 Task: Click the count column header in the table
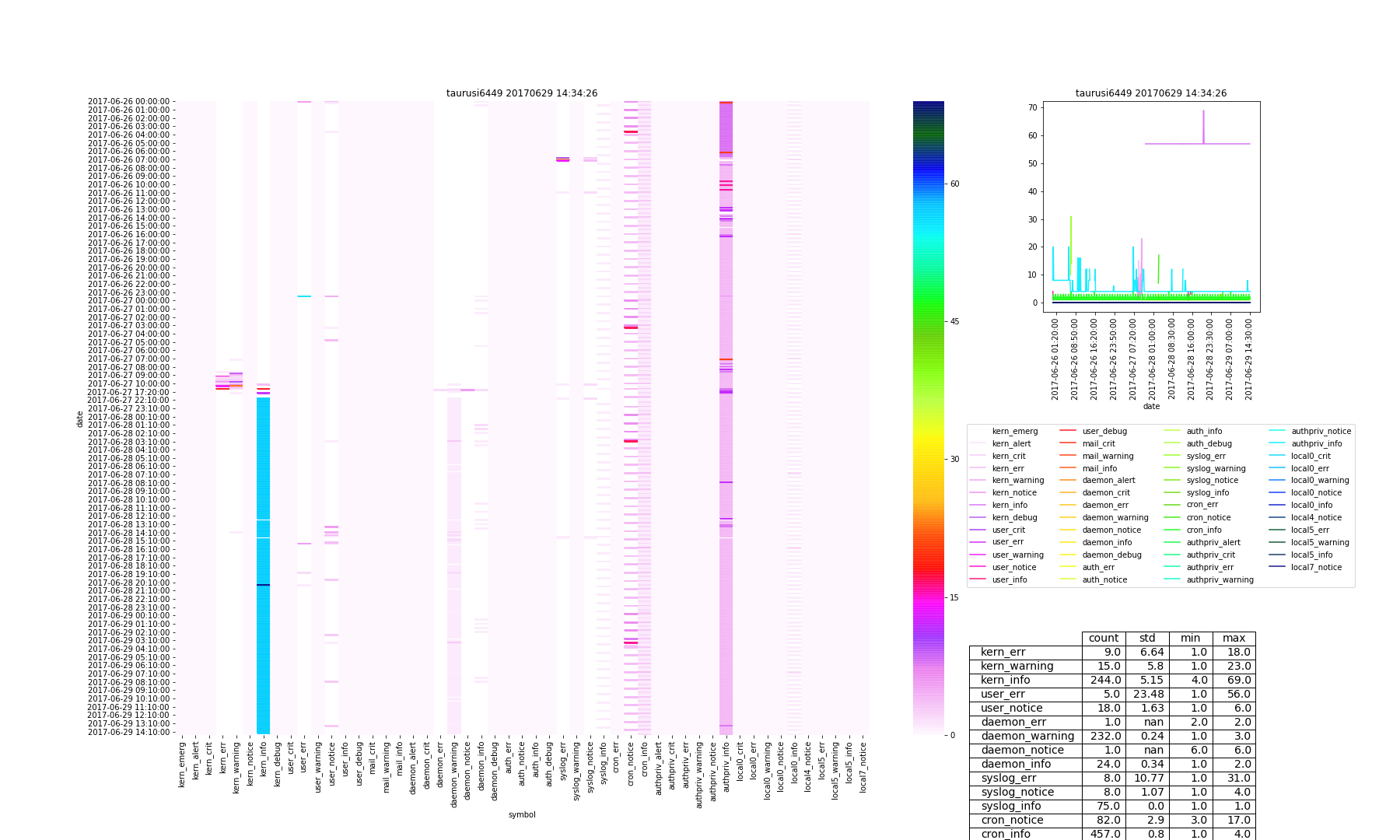1103,639
